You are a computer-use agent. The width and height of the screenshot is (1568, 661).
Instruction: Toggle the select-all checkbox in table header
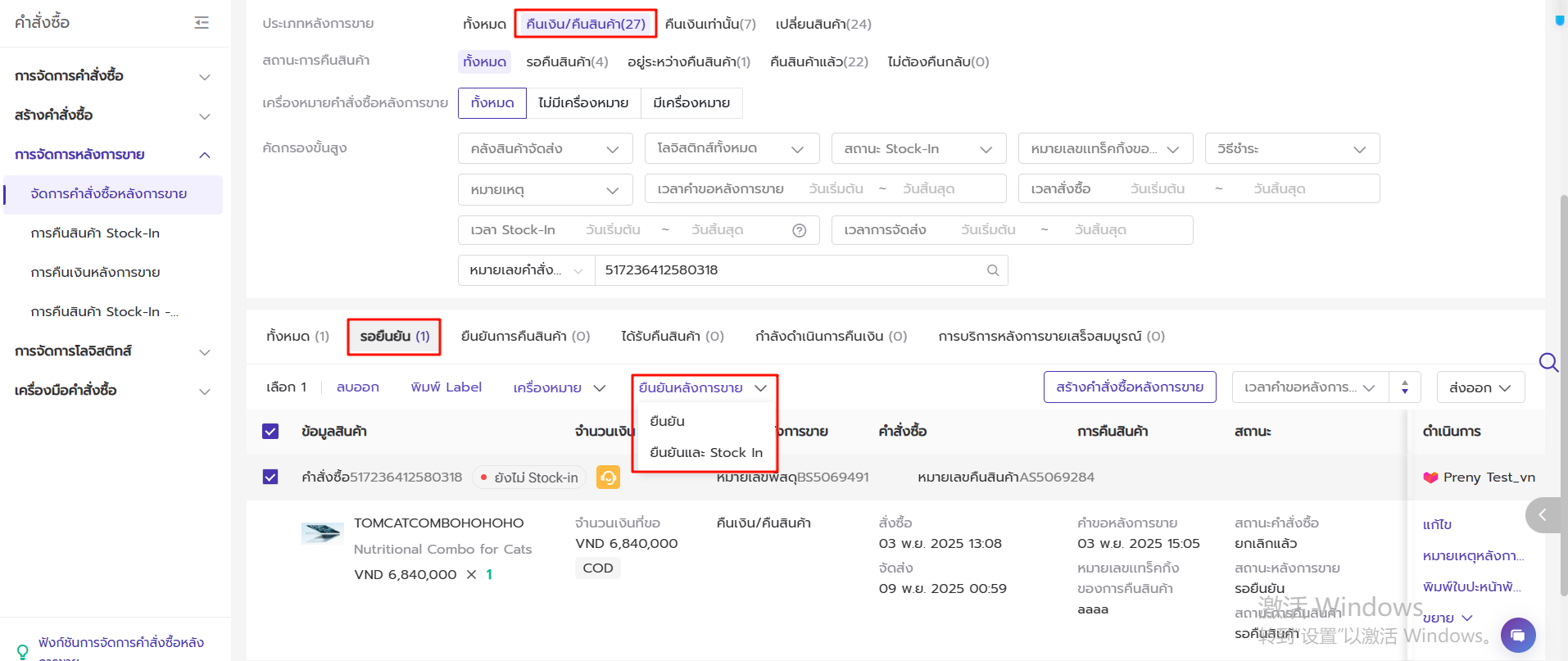coord(270,432)
